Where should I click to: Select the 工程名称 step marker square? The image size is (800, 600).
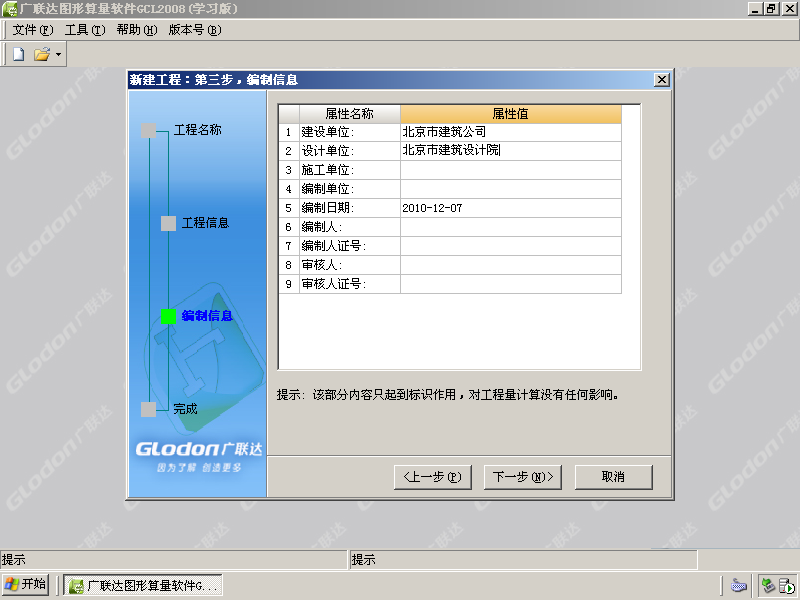(x=148, y=131)
